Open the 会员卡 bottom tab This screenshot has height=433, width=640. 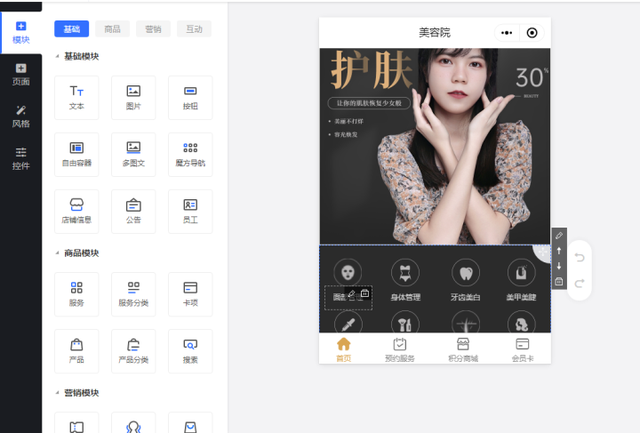(522, 350)
